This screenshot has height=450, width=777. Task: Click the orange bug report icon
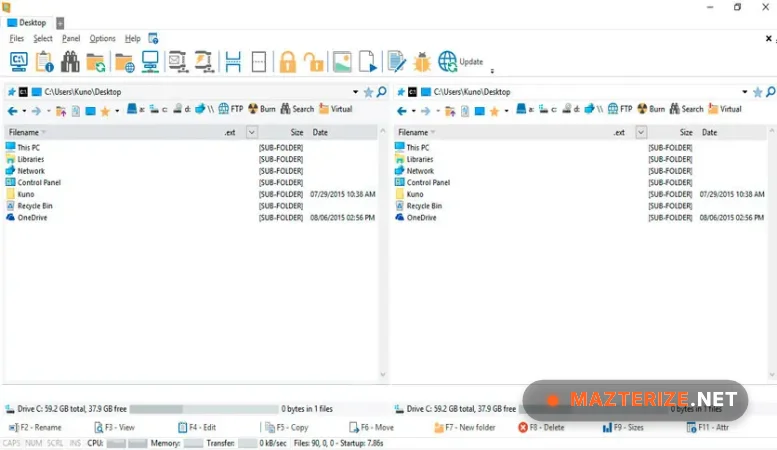click(x=422, y=62)
